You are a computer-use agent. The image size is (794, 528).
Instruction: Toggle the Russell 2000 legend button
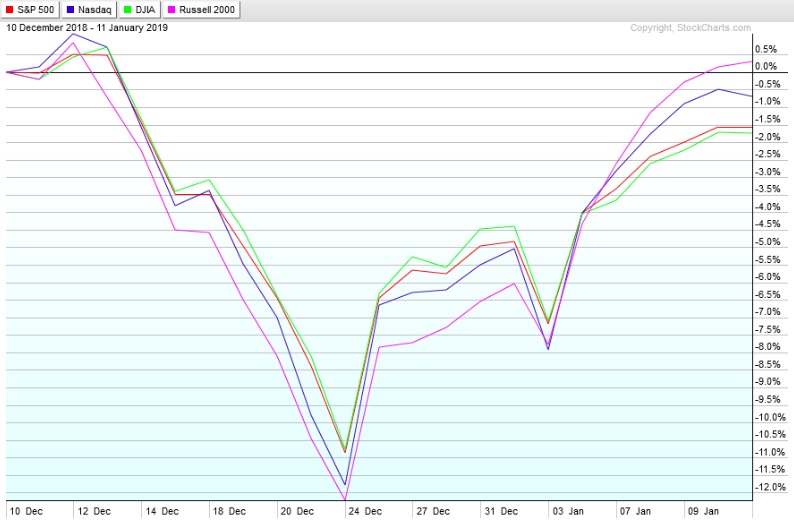click(x=201, y=10)
